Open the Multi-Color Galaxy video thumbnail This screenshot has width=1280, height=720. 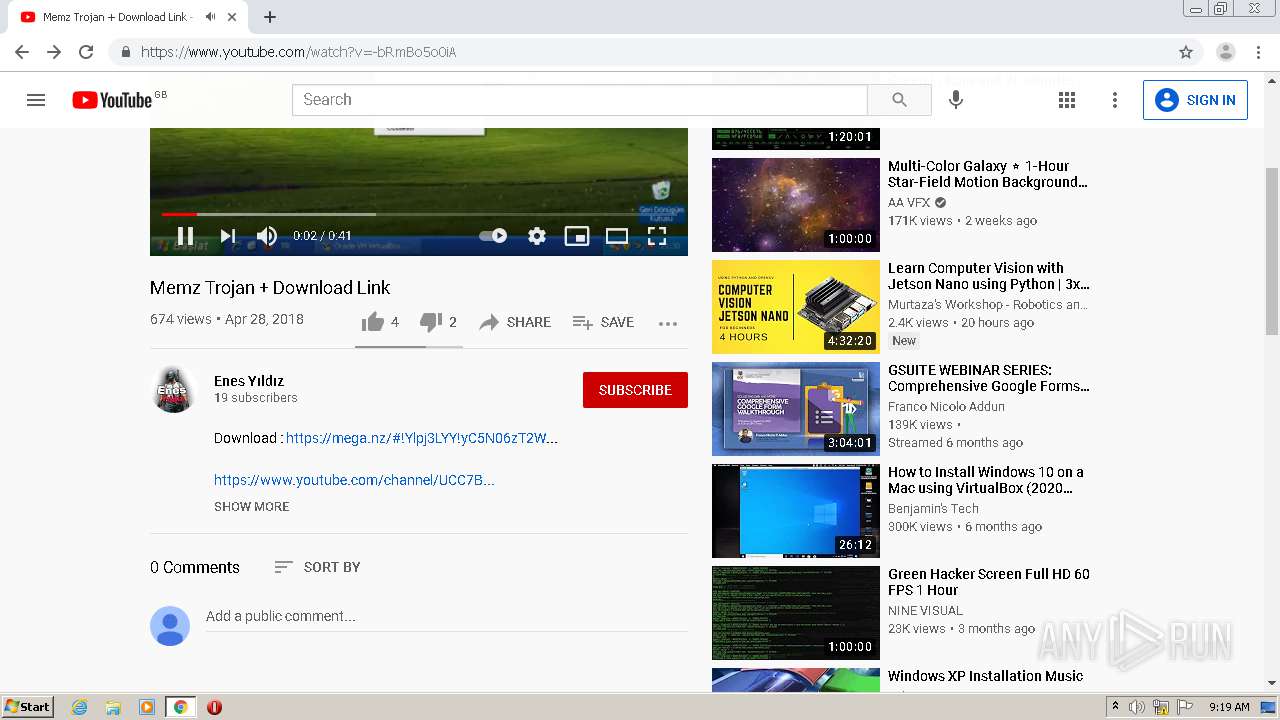point(796,205)
